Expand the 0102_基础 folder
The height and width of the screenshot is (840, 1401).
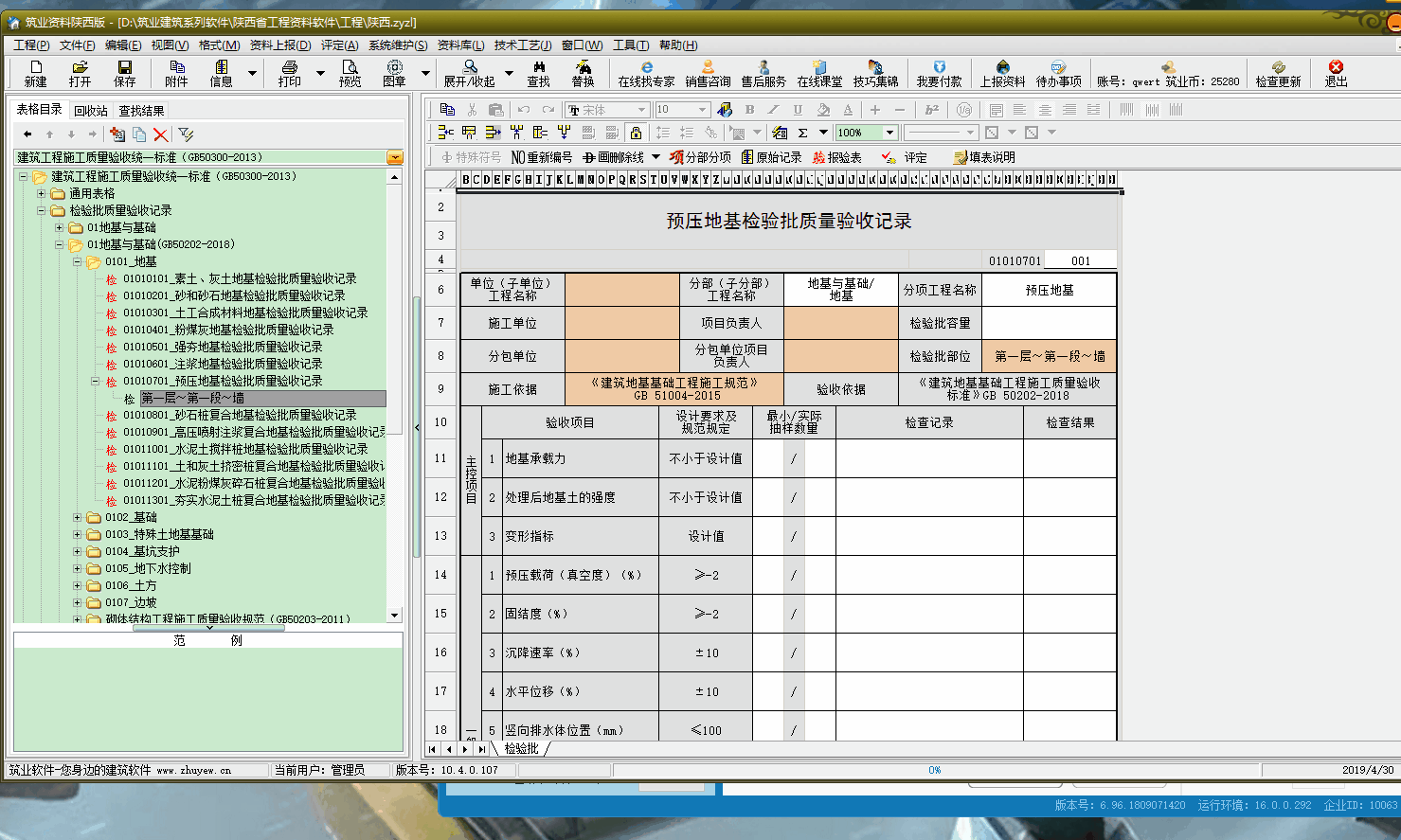click(x=80, y=517)
